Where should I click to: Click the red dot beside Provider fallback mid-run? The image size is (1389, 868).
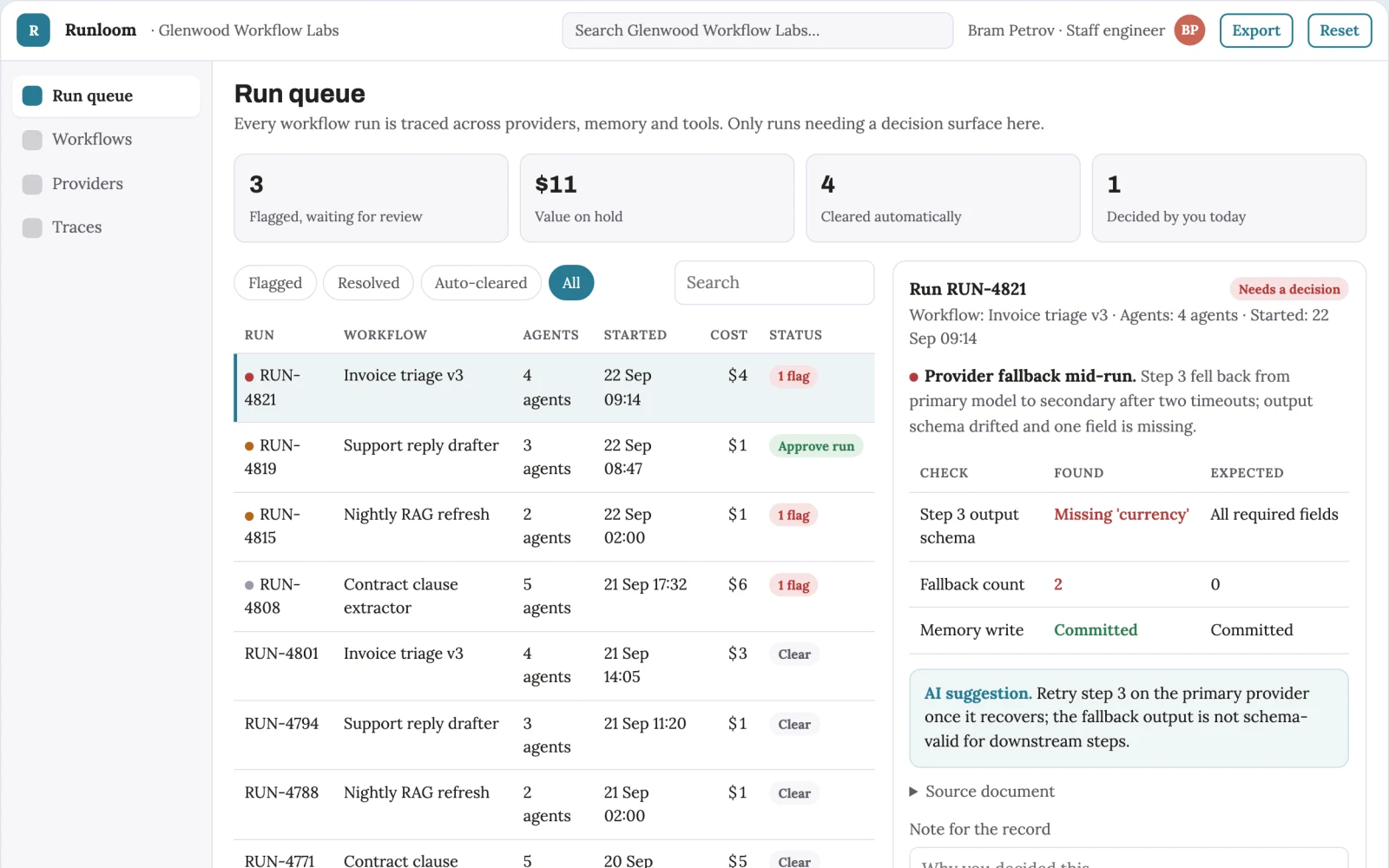pos(913,377)
